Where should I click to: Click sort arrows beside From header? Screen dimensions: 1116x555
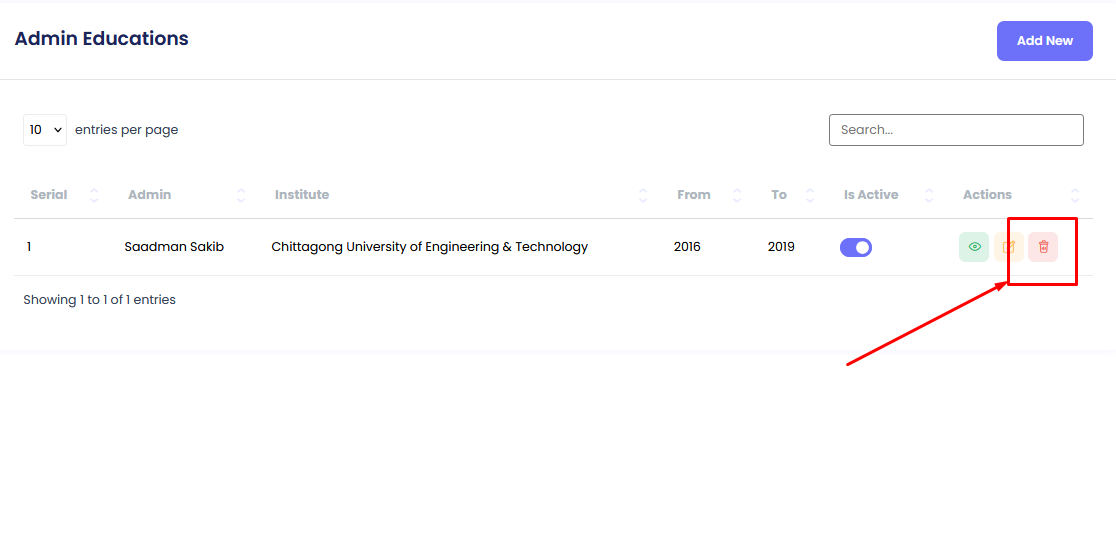[x=737, y=195]
